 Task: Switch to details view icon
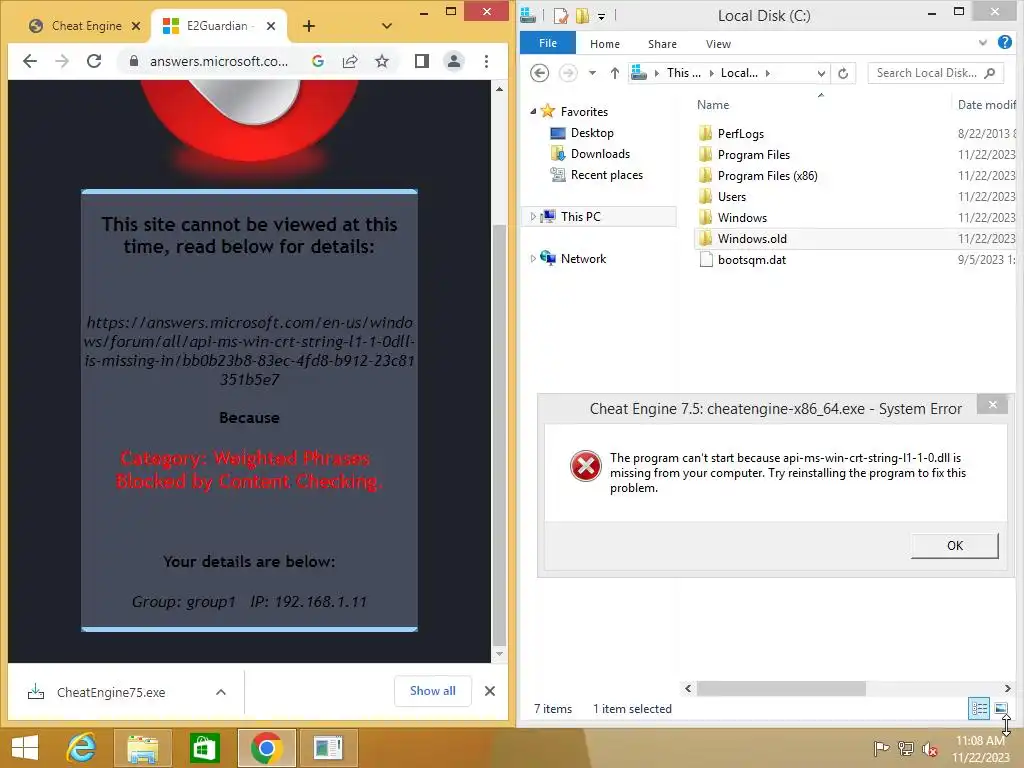click(978, 708)
